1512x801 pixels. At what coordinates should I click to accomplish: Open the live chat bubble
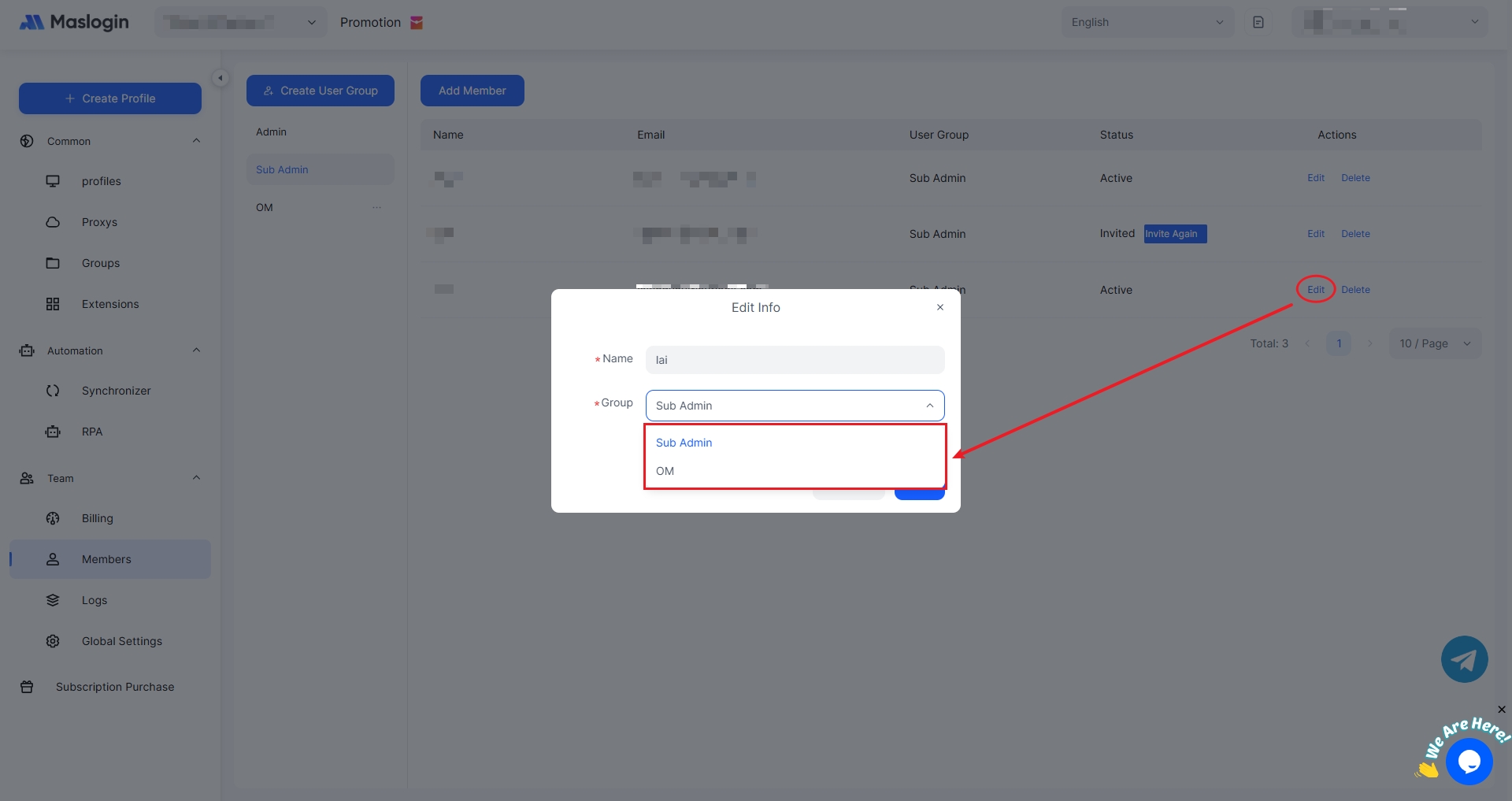(1469, 762)
